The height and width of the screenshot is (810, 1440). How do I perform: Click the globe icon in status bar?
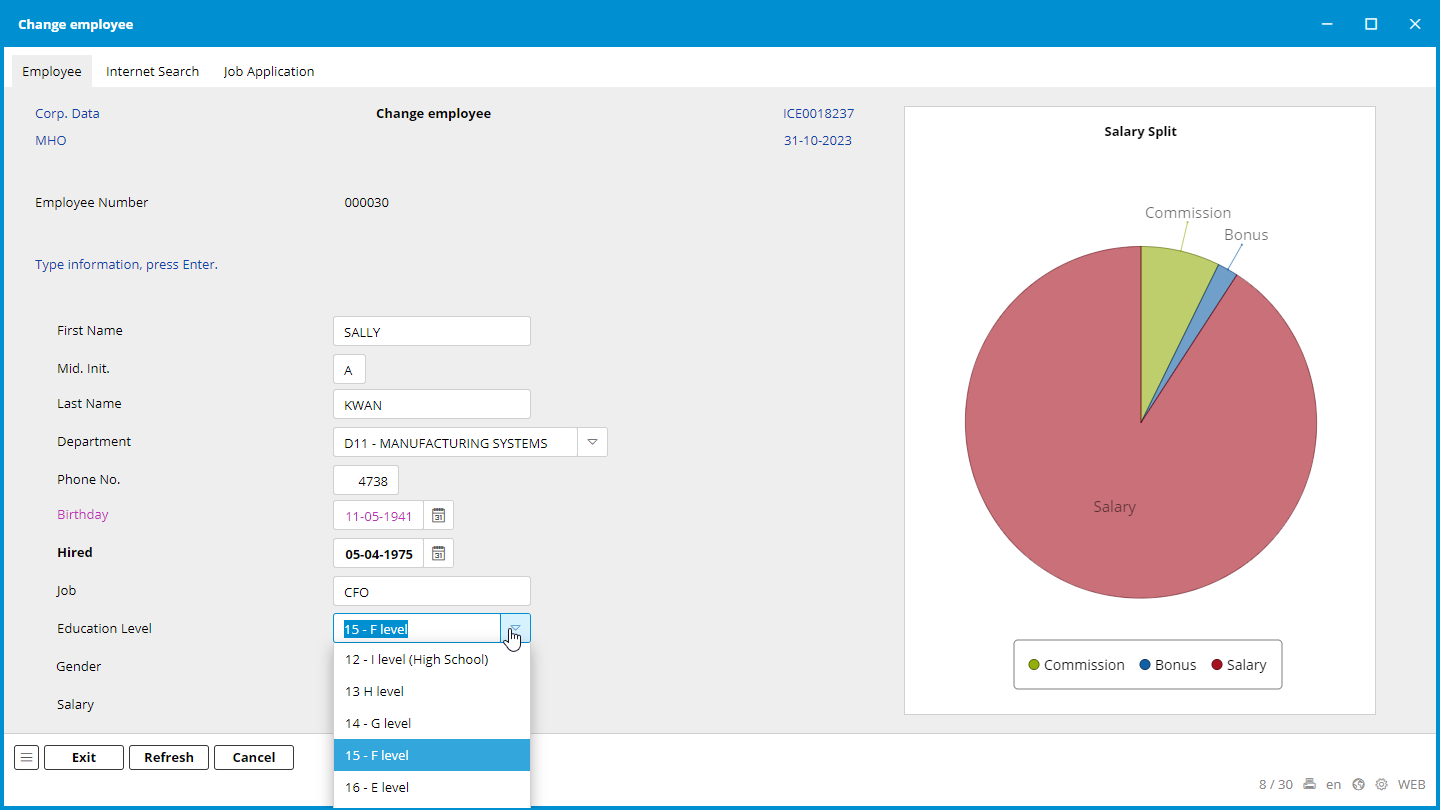[x=1358, y=785]
